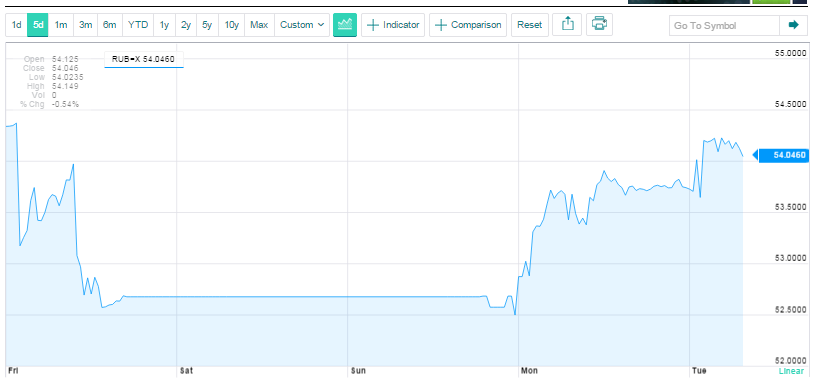The image size is (819, 382).
Task: Click the 52.5000 price axis label
Action: 790,310
